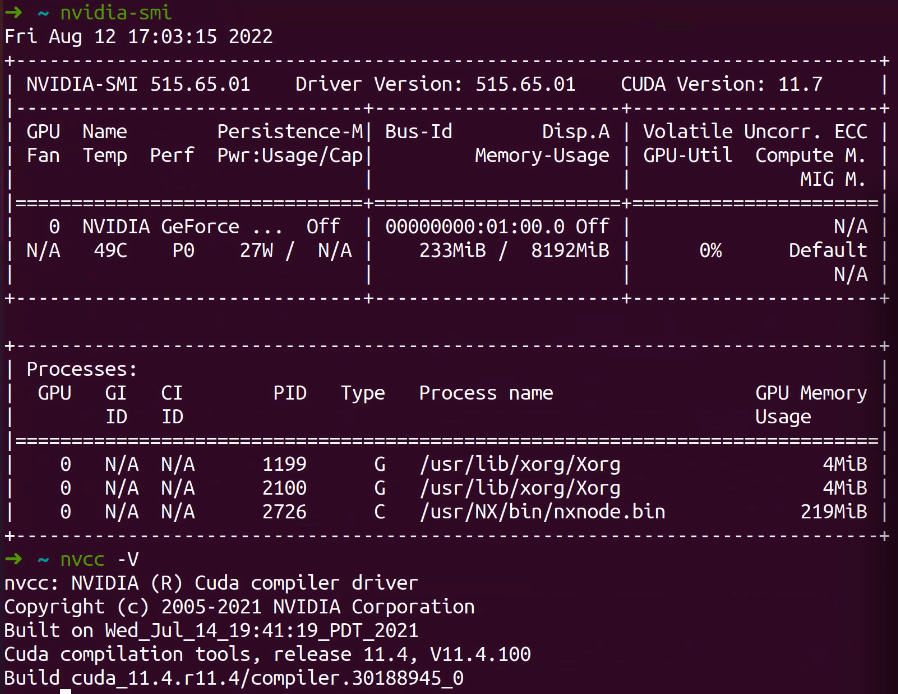Viewport: 898px width, 694px height.
Task: Click the /usr/NX/bin/nxnode.bin process name
Action: click(x=542, y=512)
